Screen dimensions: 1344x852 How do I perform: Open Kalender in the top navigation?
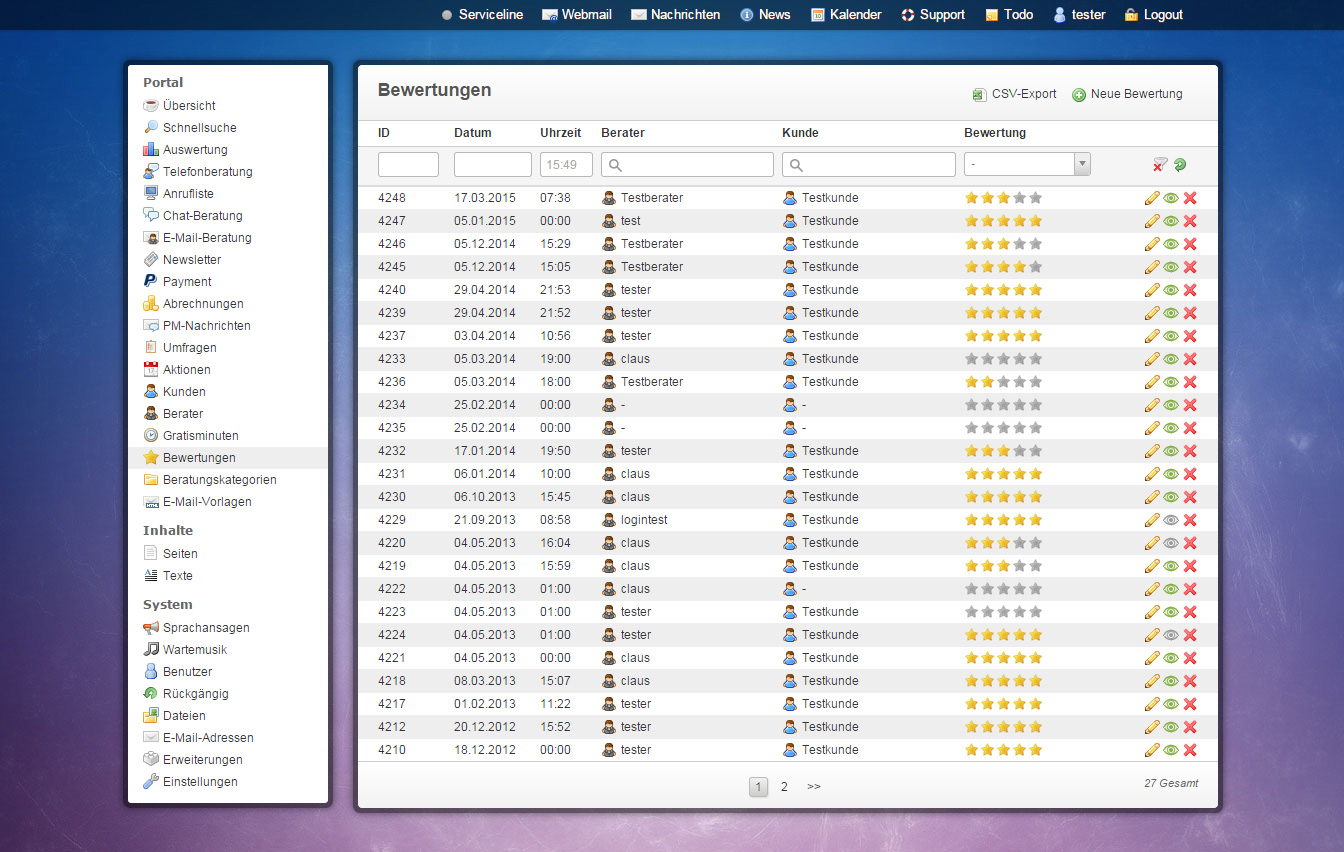tap(845, 15)
